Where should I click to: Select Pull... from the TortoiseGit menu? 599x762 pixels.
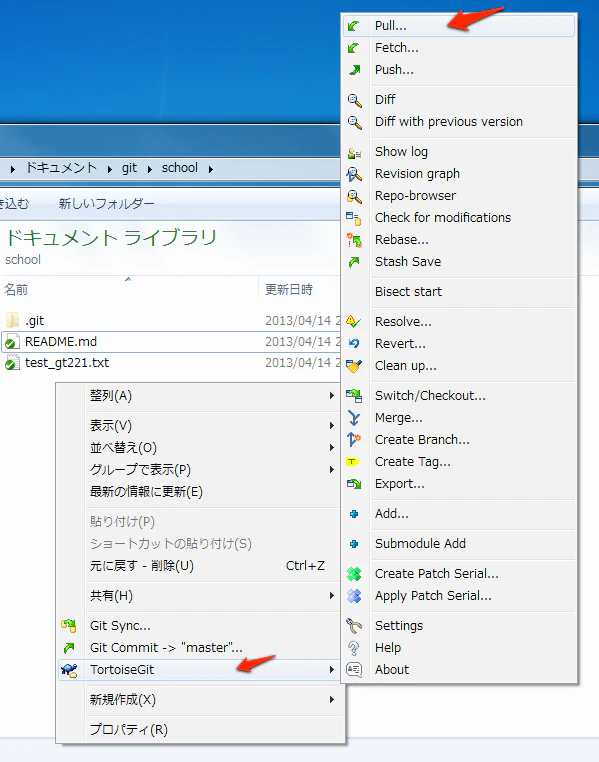(459, 26)
